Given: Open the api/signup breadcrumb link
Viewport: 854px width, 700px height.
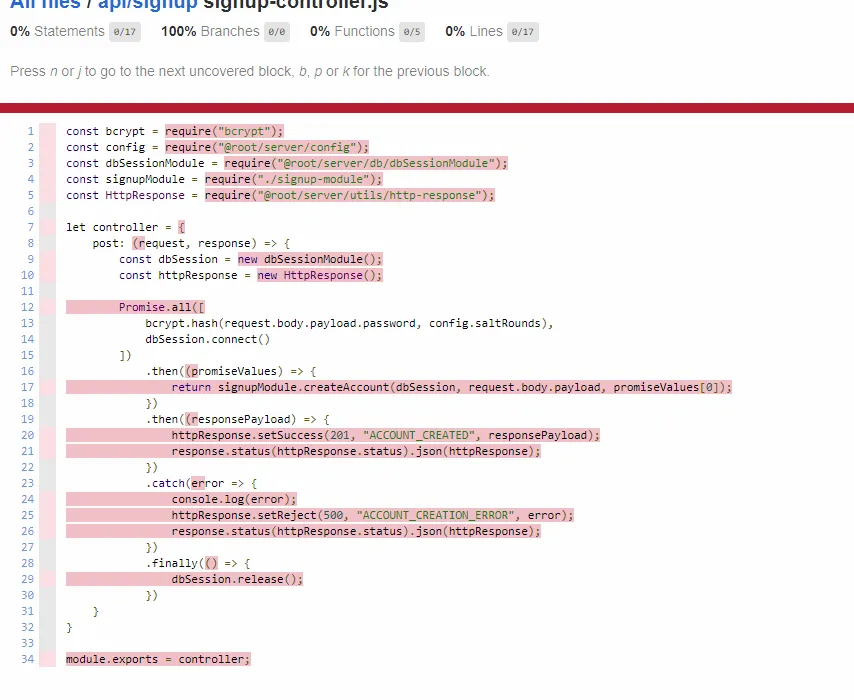Looking at the screenshot, I should (x=148, y=4).
